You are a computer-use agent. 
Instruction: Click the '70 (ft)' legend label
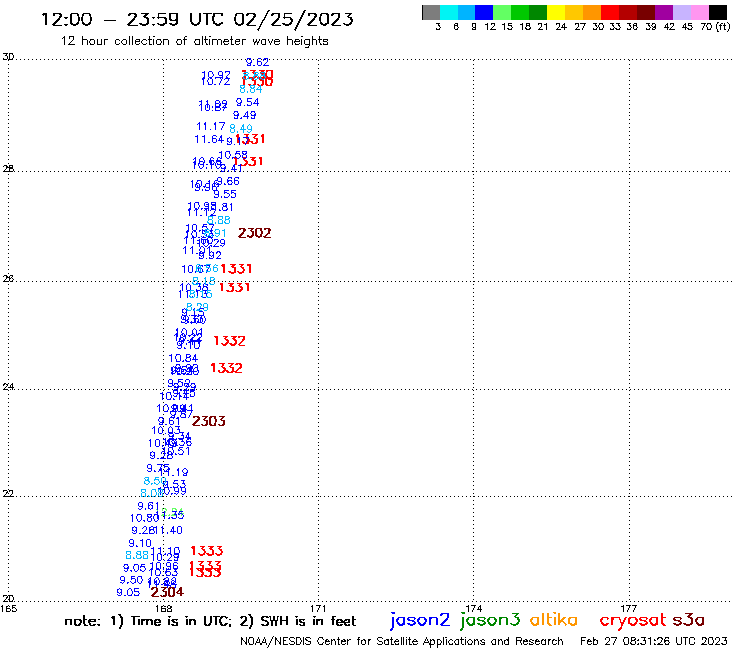[x=715, y=26]
